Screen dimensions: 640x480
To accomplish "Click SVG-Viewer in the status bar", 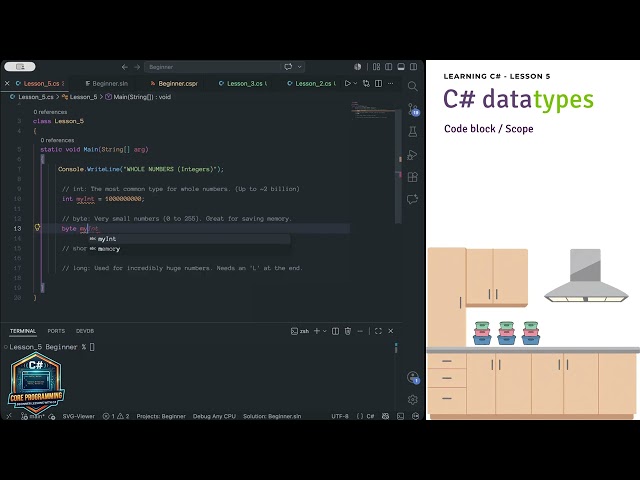I will (x=78, y=416).
